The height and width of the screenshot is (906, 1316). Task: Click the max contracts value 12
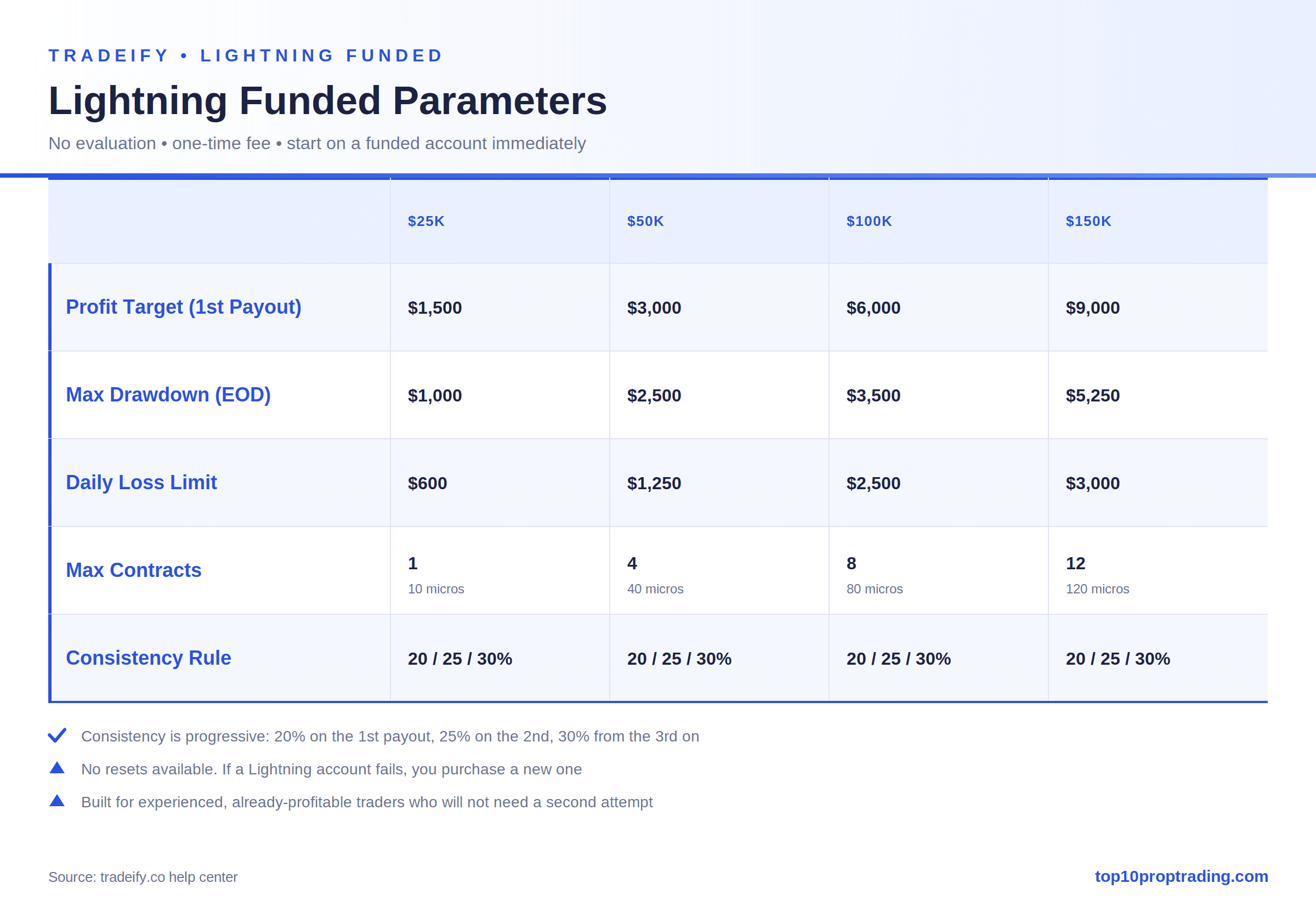1075,563
